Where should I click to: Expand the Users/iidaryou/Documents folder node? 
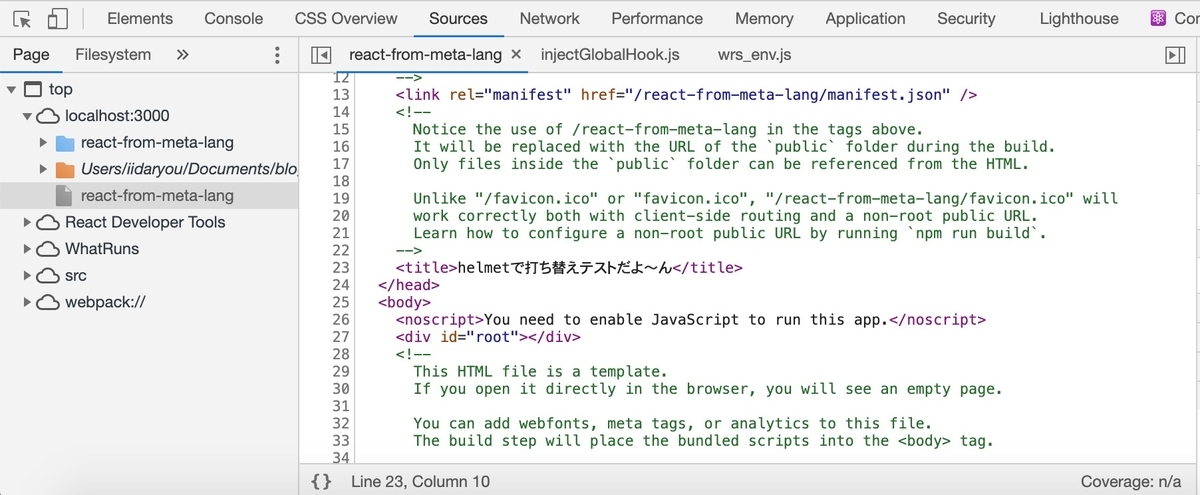[x=43, y=169]
